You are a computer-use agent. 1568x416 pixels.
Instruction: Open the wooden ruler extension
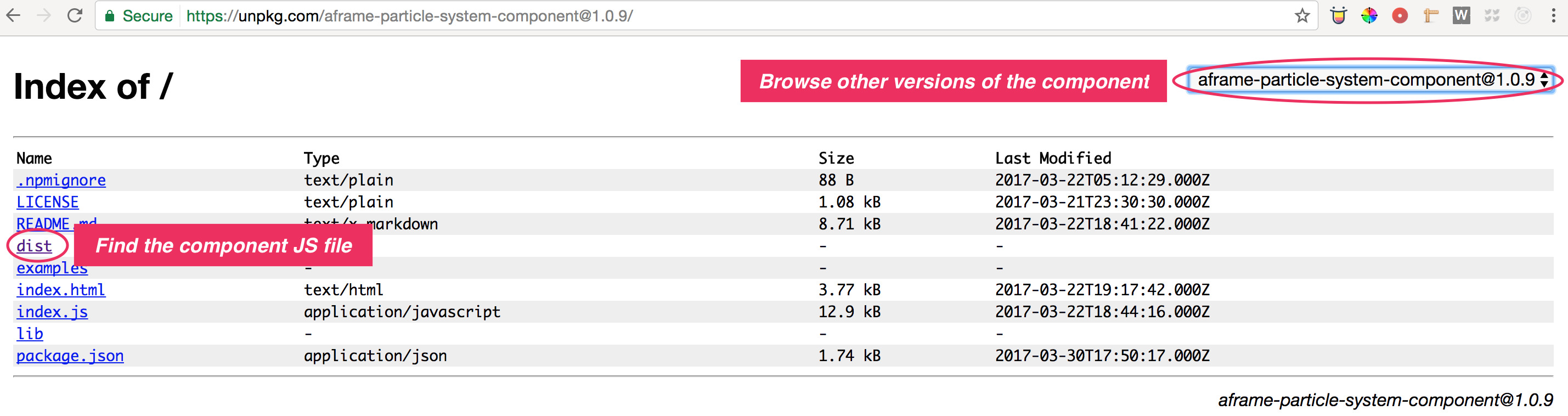point(1430,16)
